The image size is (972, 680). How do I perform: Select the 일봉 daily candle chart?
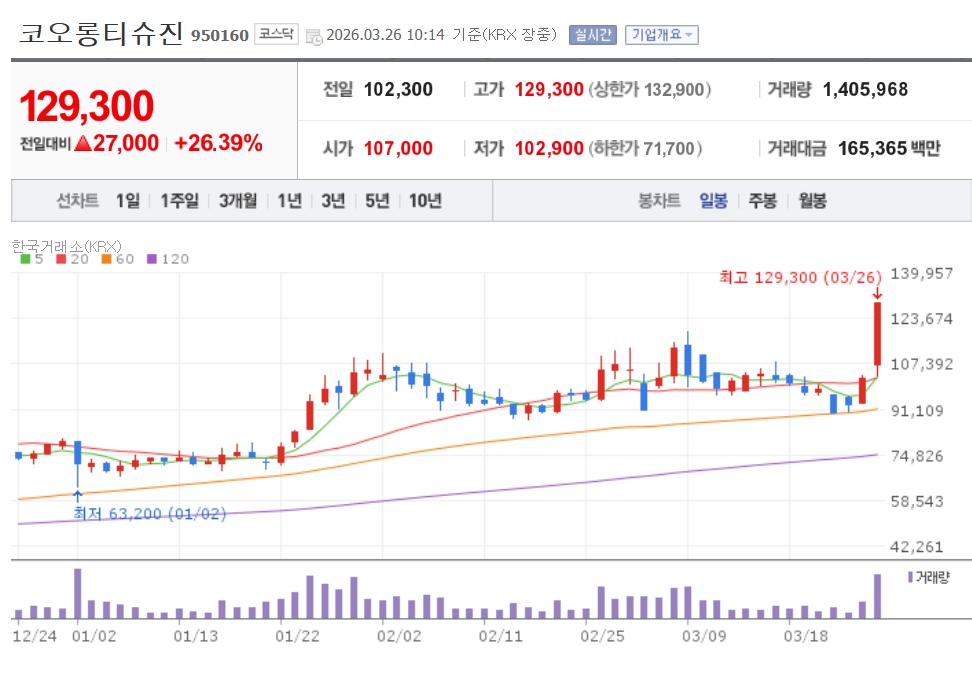coord(714,201)
